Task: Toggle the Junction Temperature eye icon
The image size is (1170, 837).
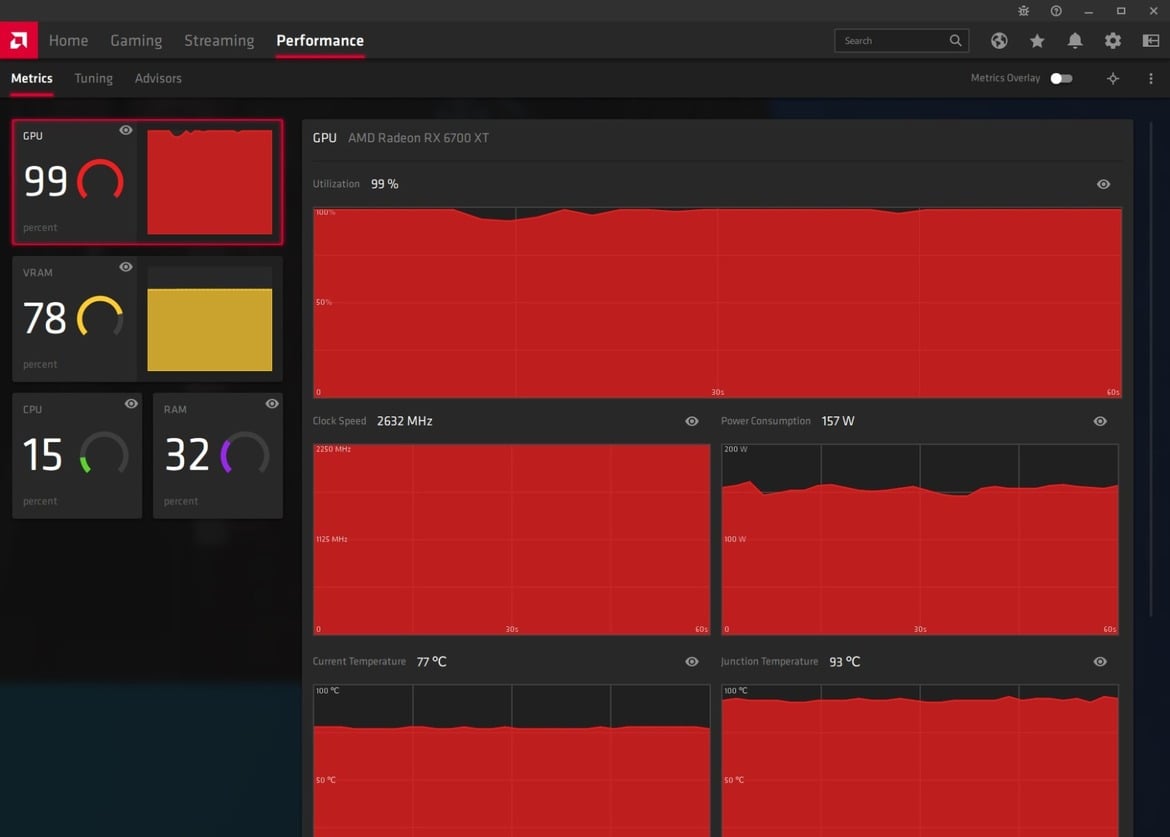Action: point(1100,662)
